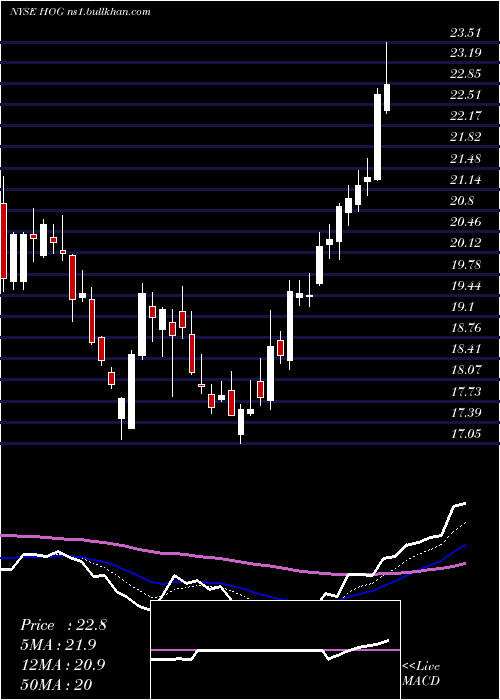Click the 23.19 price axis label
Image resolution: width=500 pixels, height=700 pixels.
click(466, 53)
